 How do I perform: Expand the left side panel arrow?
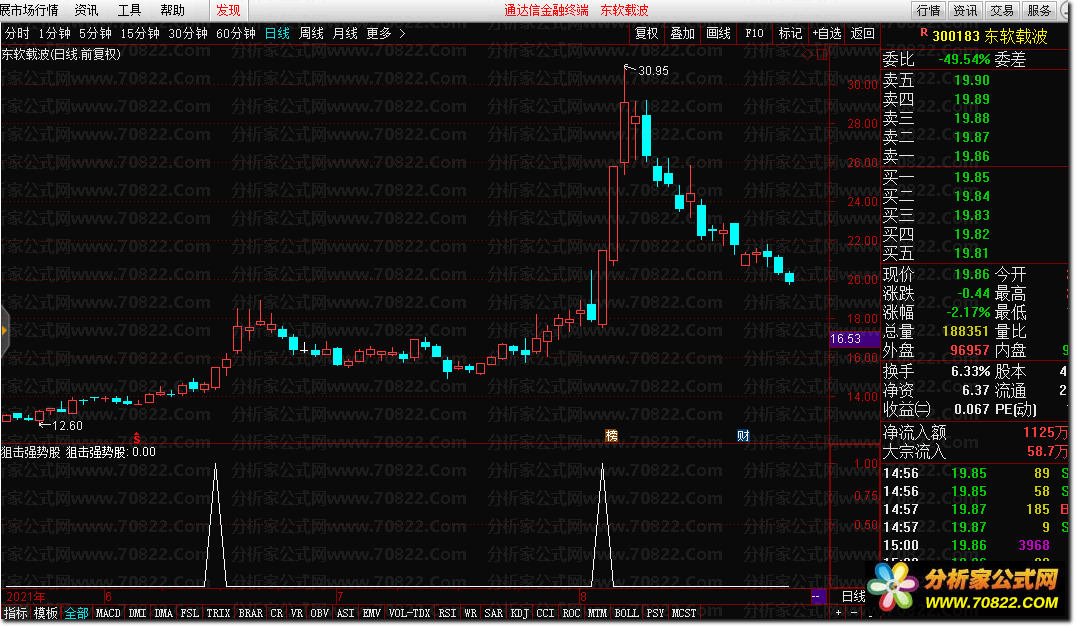tap(4, 331)
